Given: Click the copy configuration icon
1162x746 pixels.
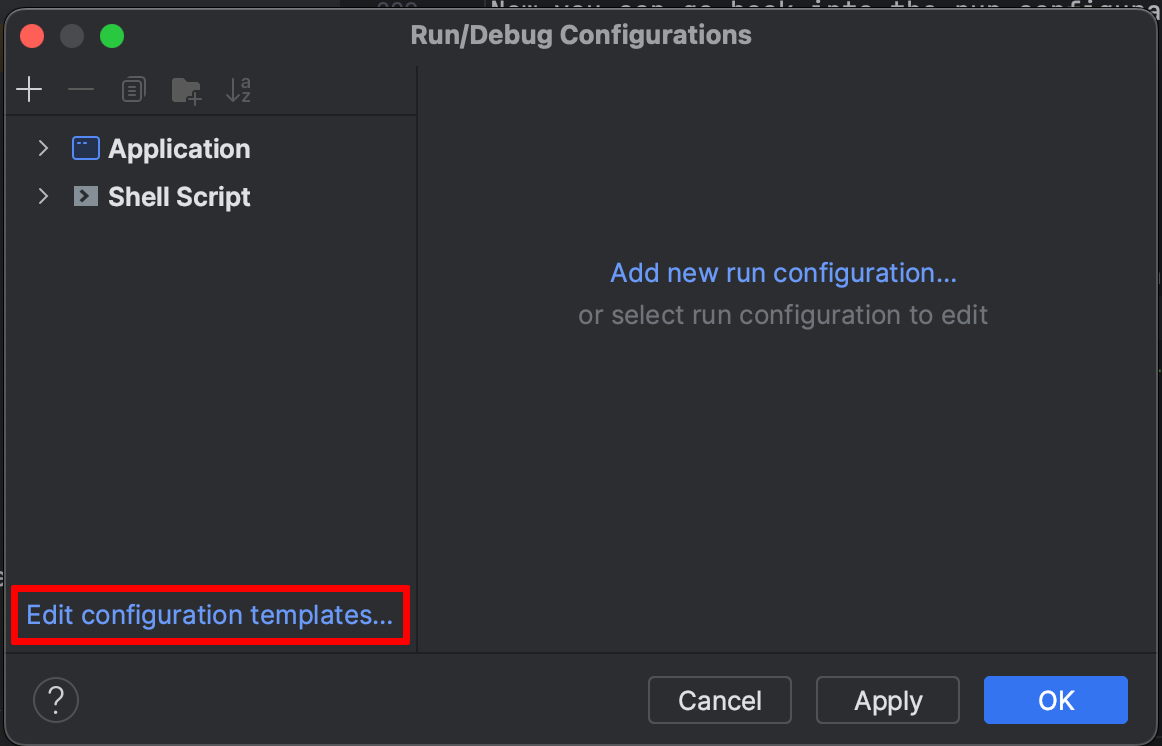Looking at the screenshot, I should pos(133,90).
